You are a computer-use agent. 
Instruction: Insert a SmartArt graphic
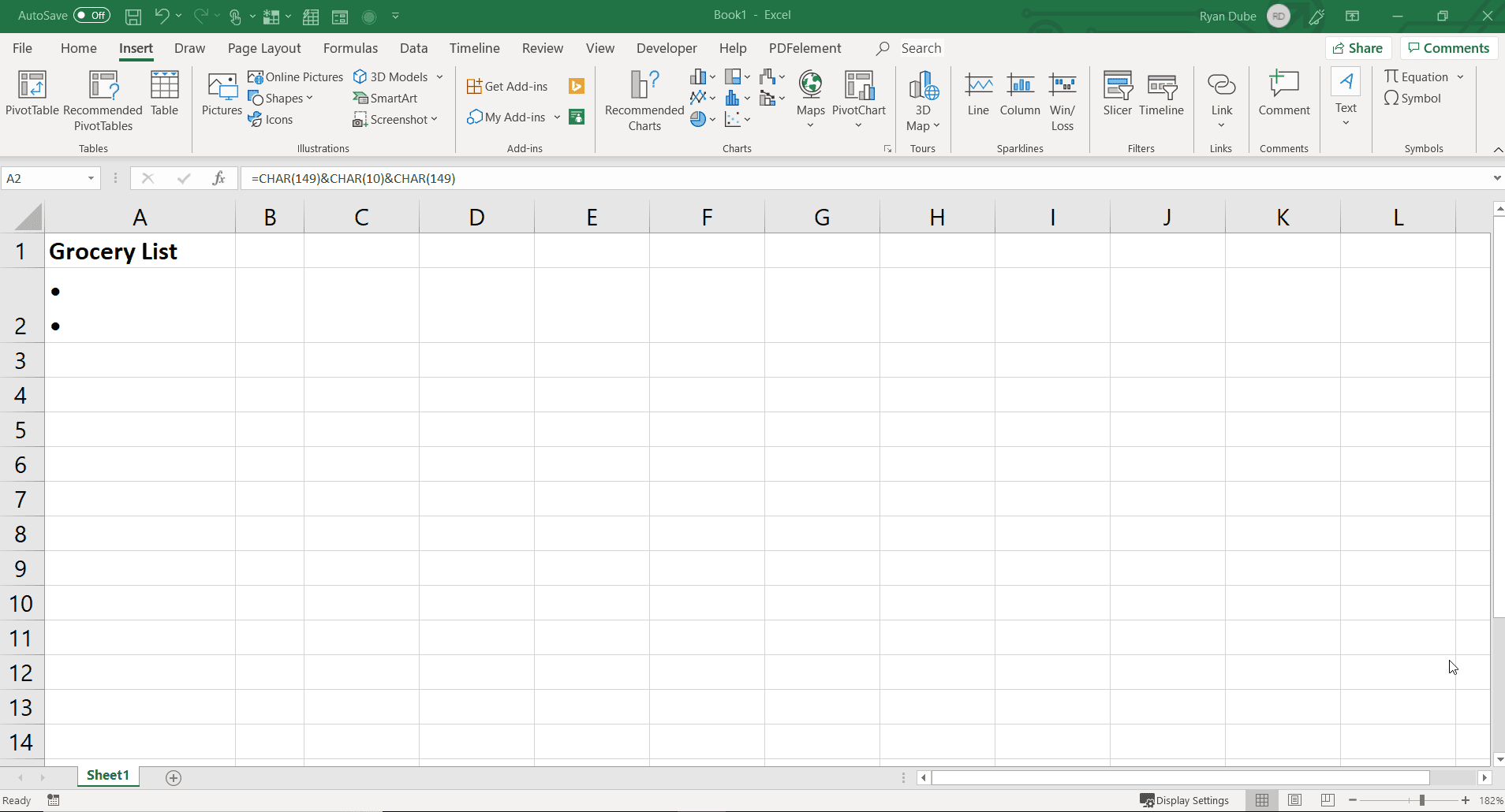[386, 98]
